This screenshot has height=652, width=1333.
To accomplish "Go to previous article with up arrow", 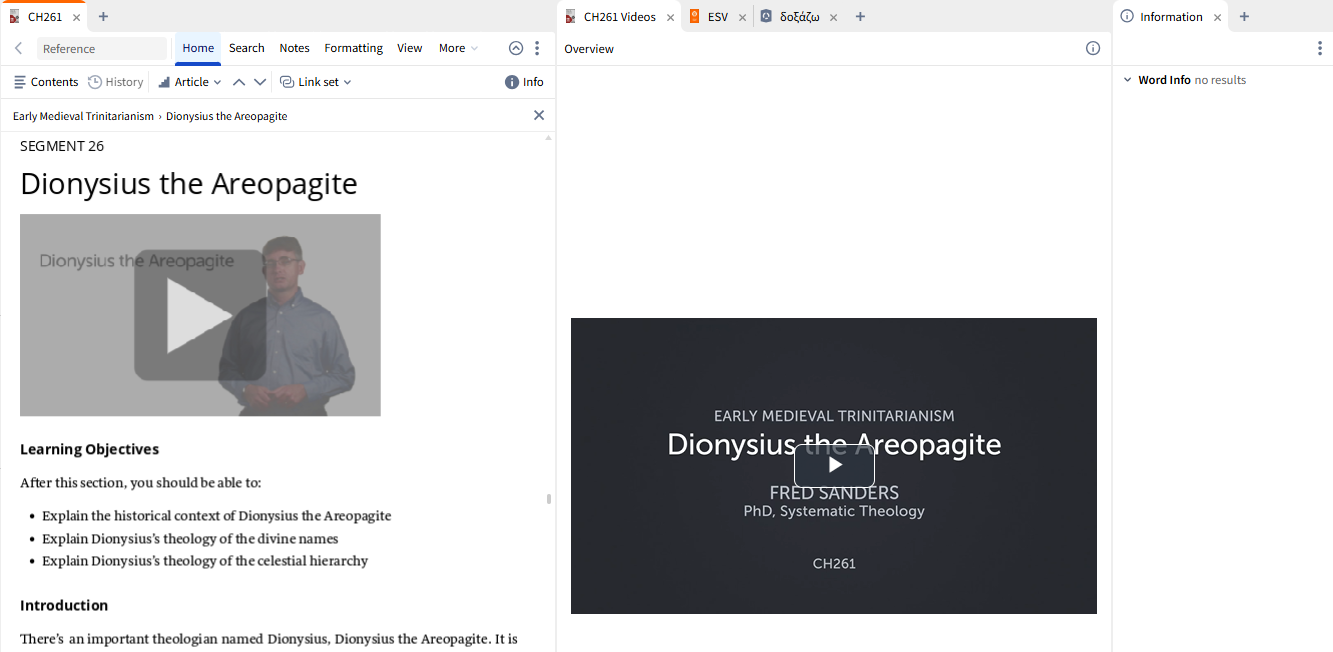I will click(238, 82).
